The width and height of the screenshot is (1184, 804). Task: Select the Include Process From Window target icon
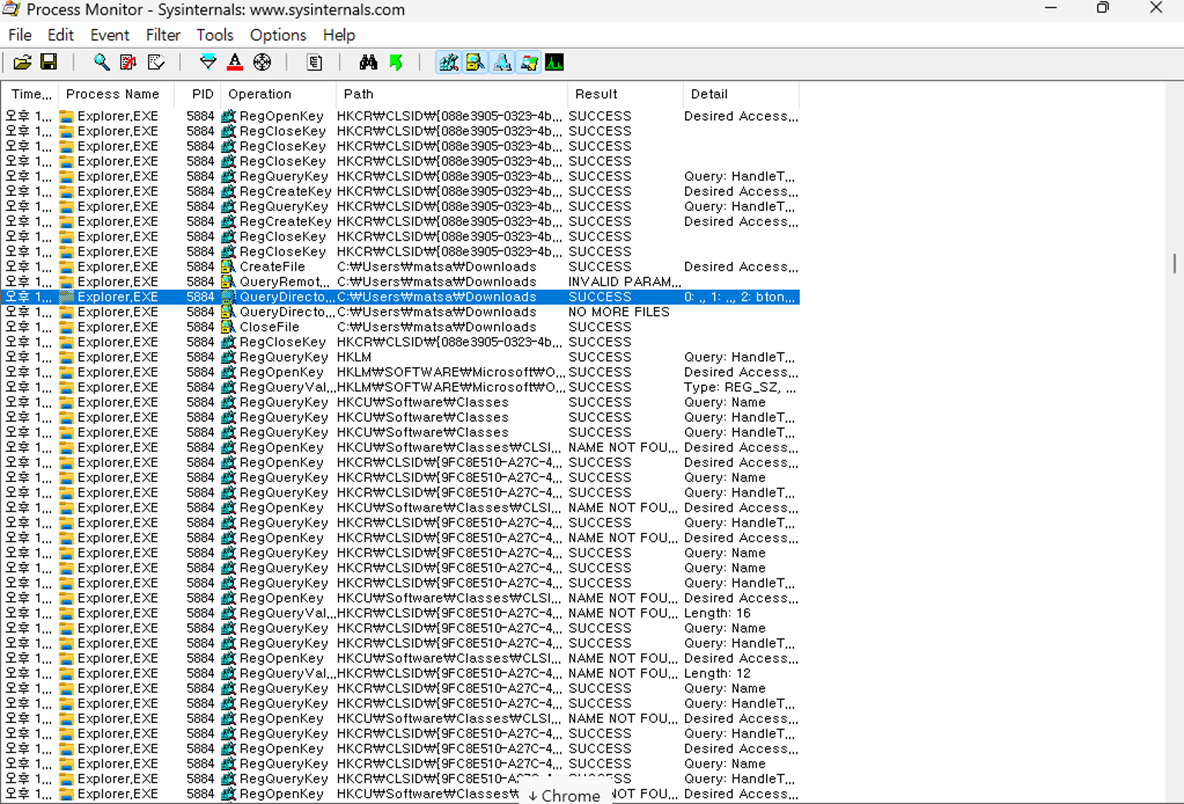(262, 63)
